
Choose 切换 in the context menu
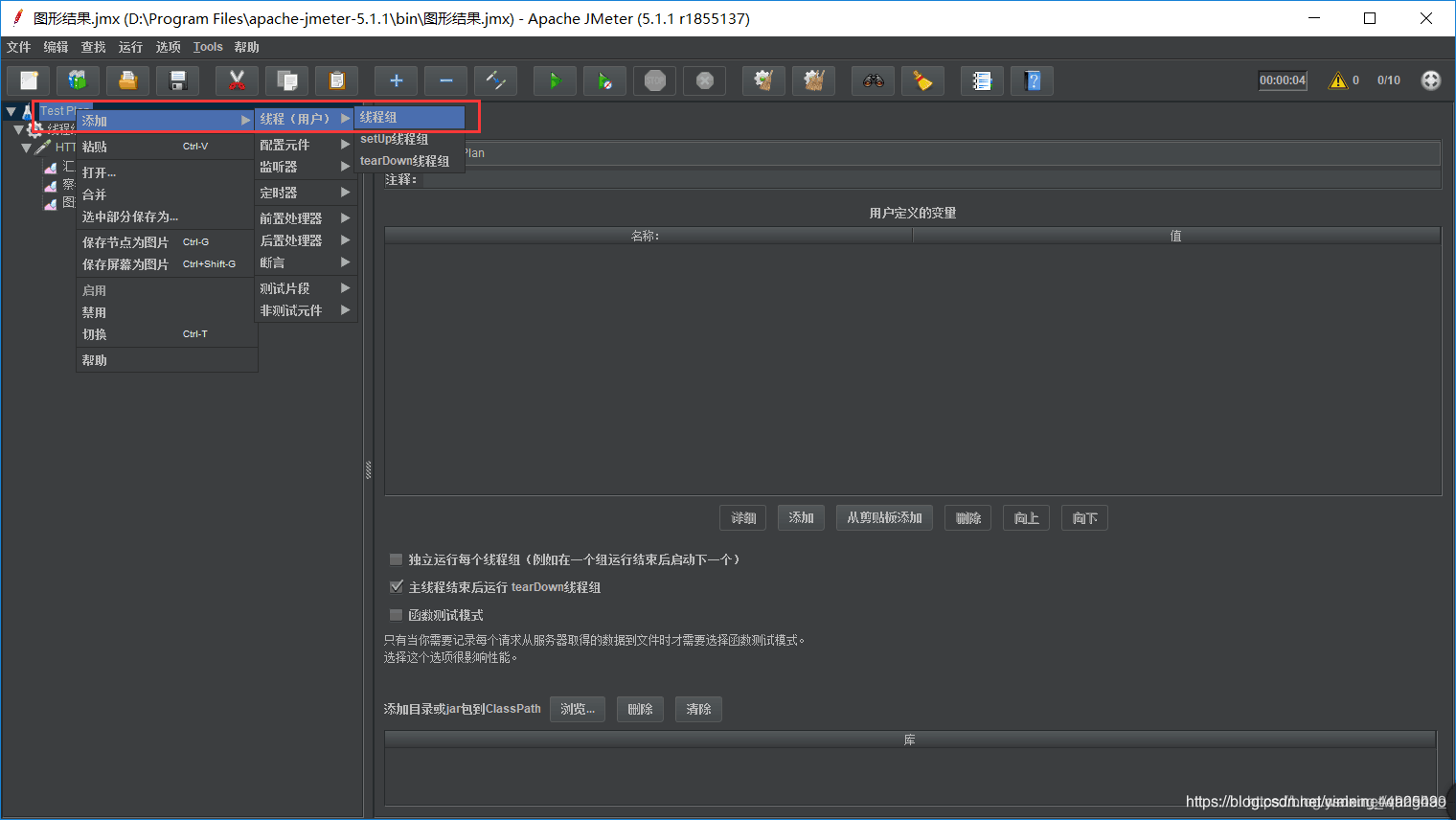167,334
